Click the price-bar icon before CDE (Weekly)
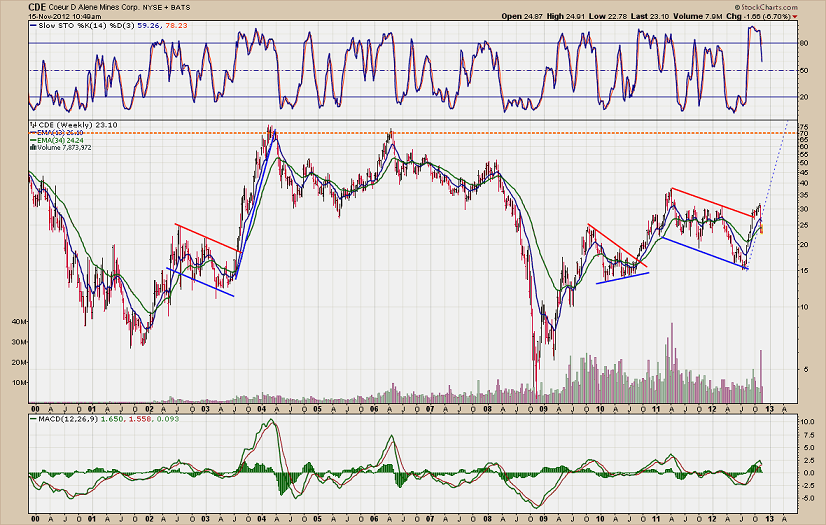826x525 pixels. coord(33,125)
